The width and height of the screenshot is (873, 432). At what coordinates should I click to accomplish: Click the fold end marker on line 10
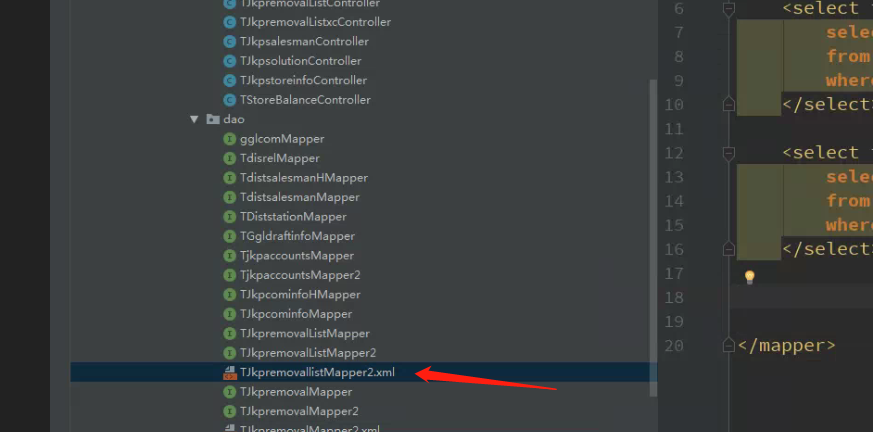728,105
